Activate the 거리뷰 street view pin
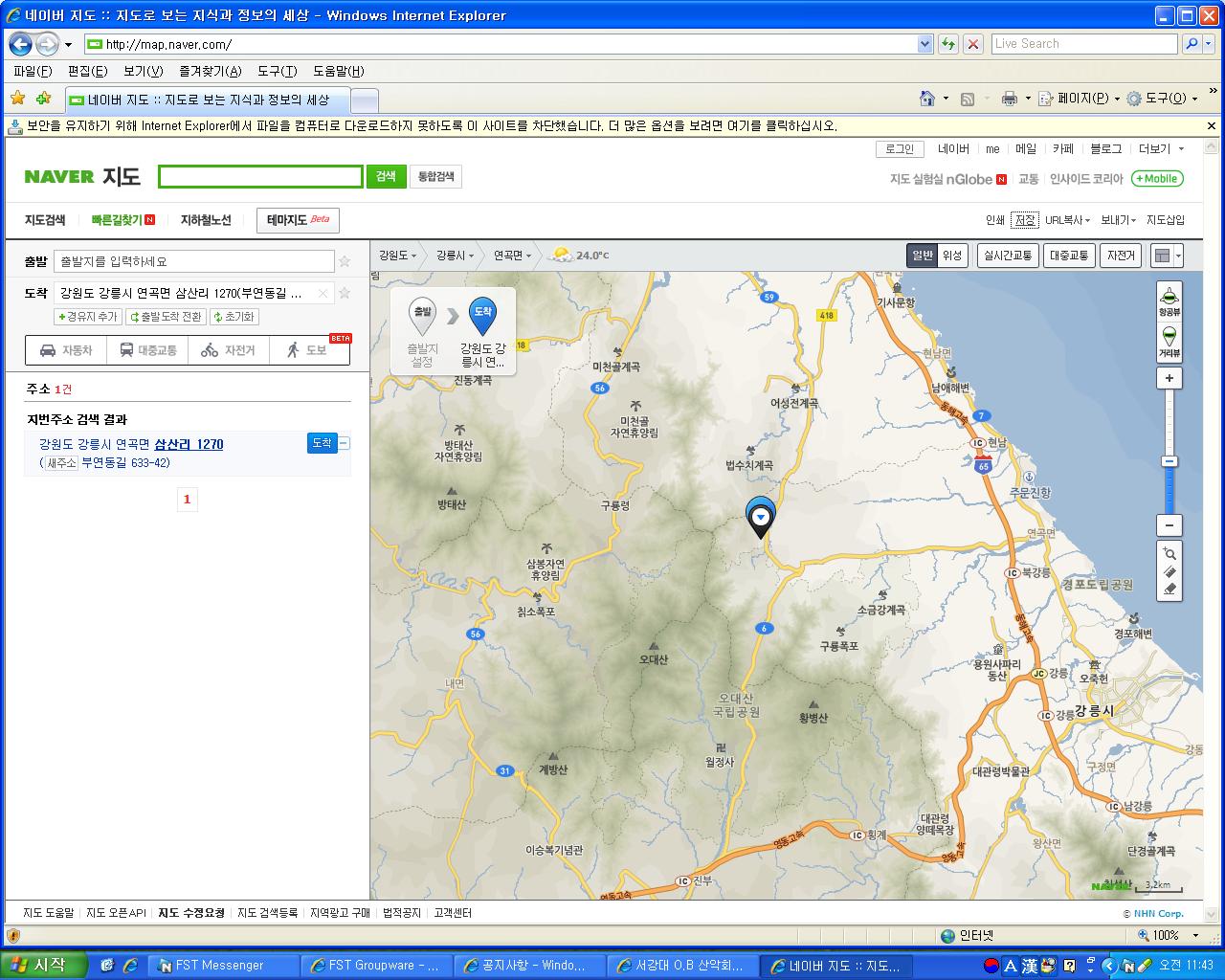The height and width of the screenshot is (980, 1225). pos(1169,341)
